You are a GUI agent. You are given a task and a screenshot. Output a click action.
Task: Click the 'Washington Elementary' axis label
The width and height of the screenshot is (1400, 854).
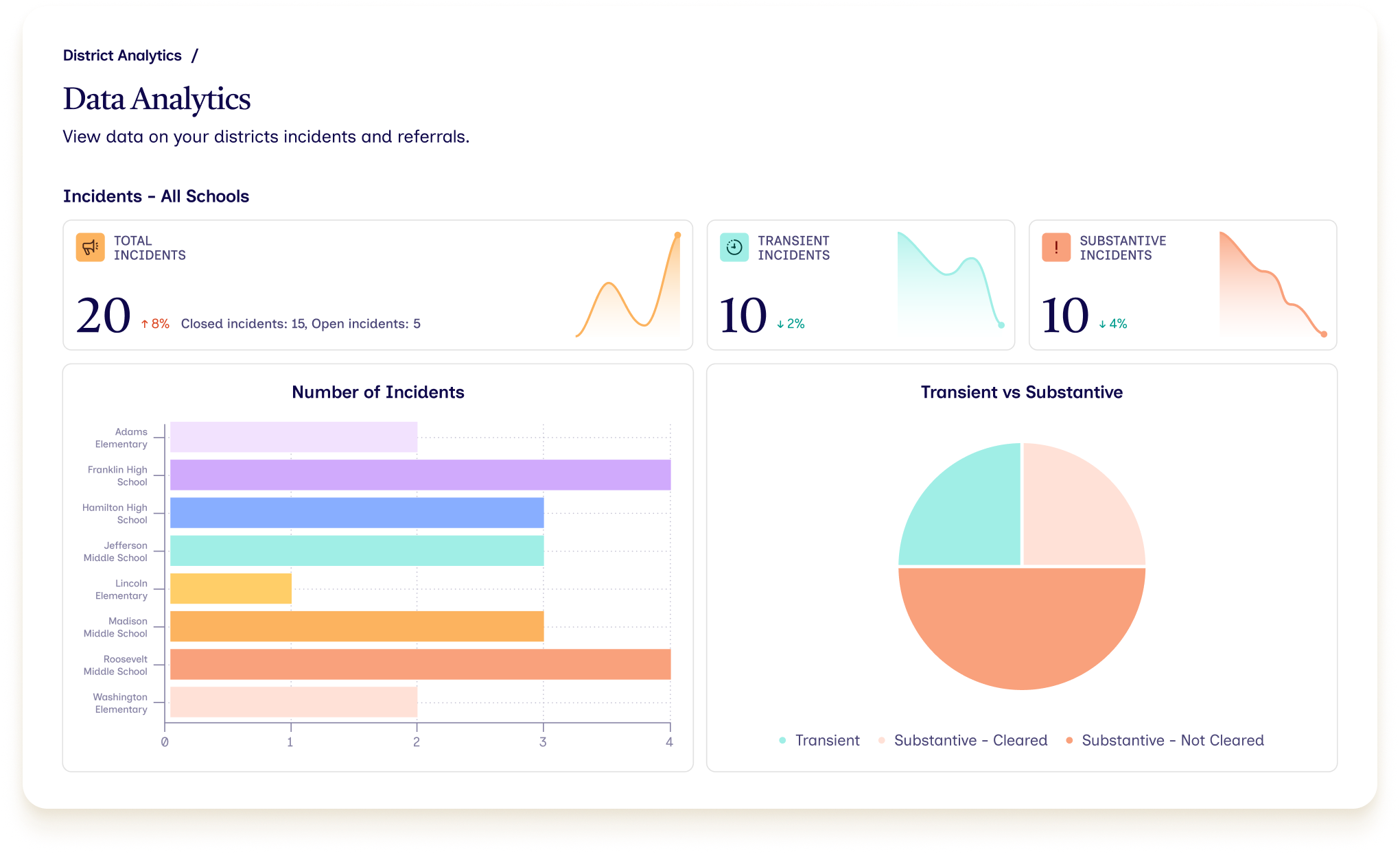(x=120, y=703)
